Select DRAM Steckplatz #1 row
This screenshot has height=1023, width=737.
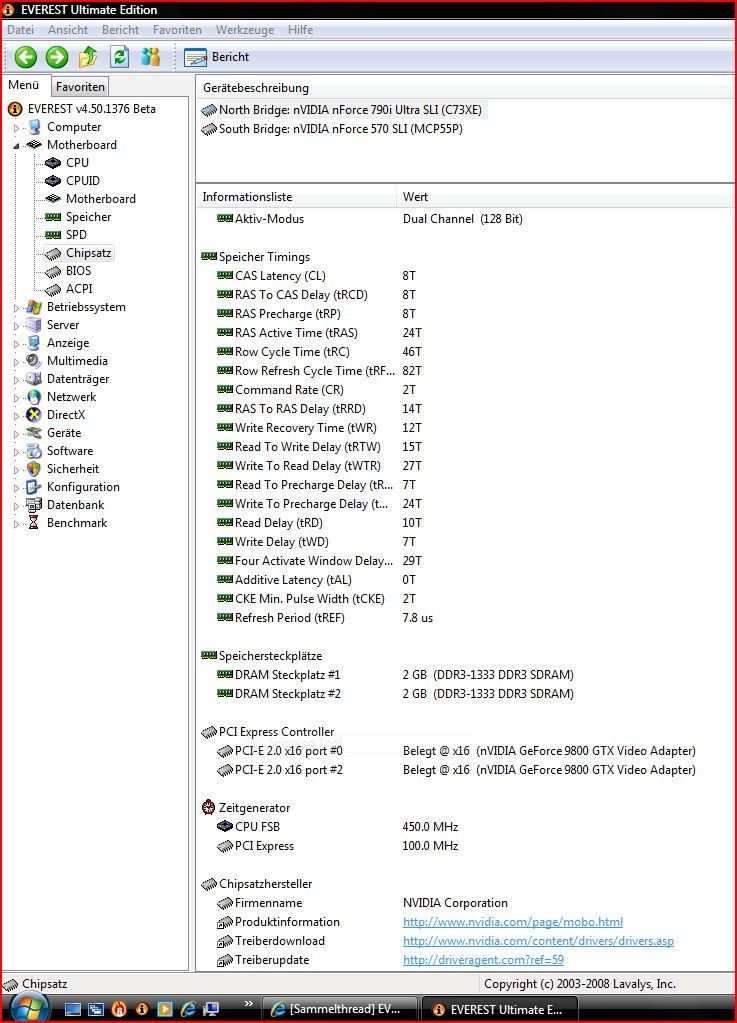click(x=395, y=675)
